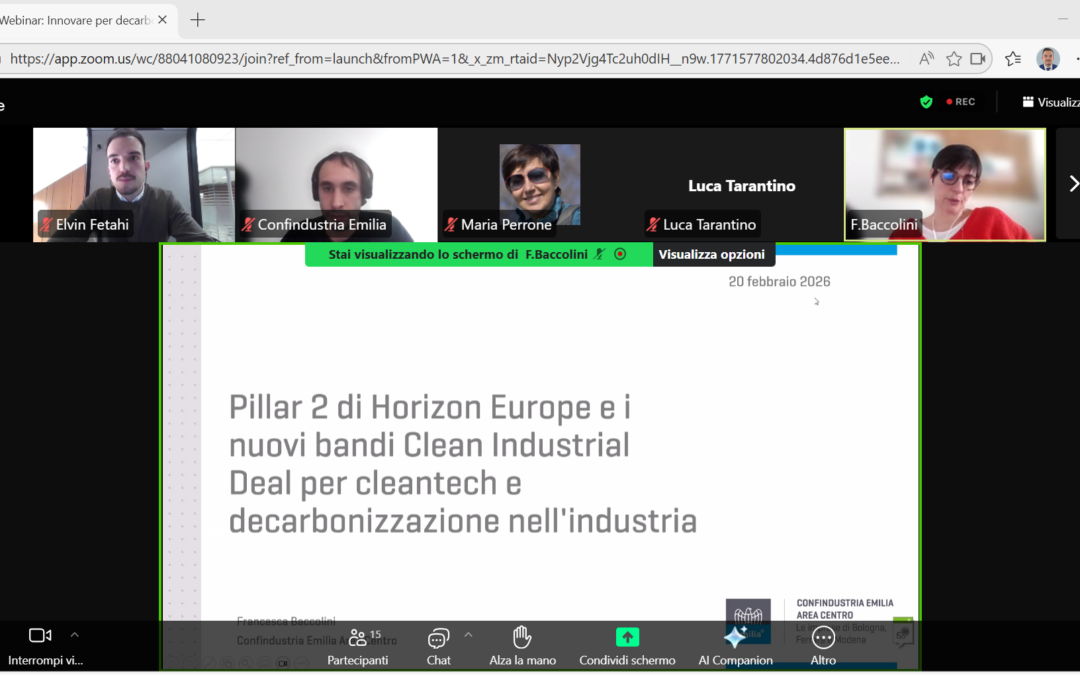Viewport: 1080px width, 675px height.
Task: Toggle the favorite star in the address bar
Action: click(x=954, y=58)
